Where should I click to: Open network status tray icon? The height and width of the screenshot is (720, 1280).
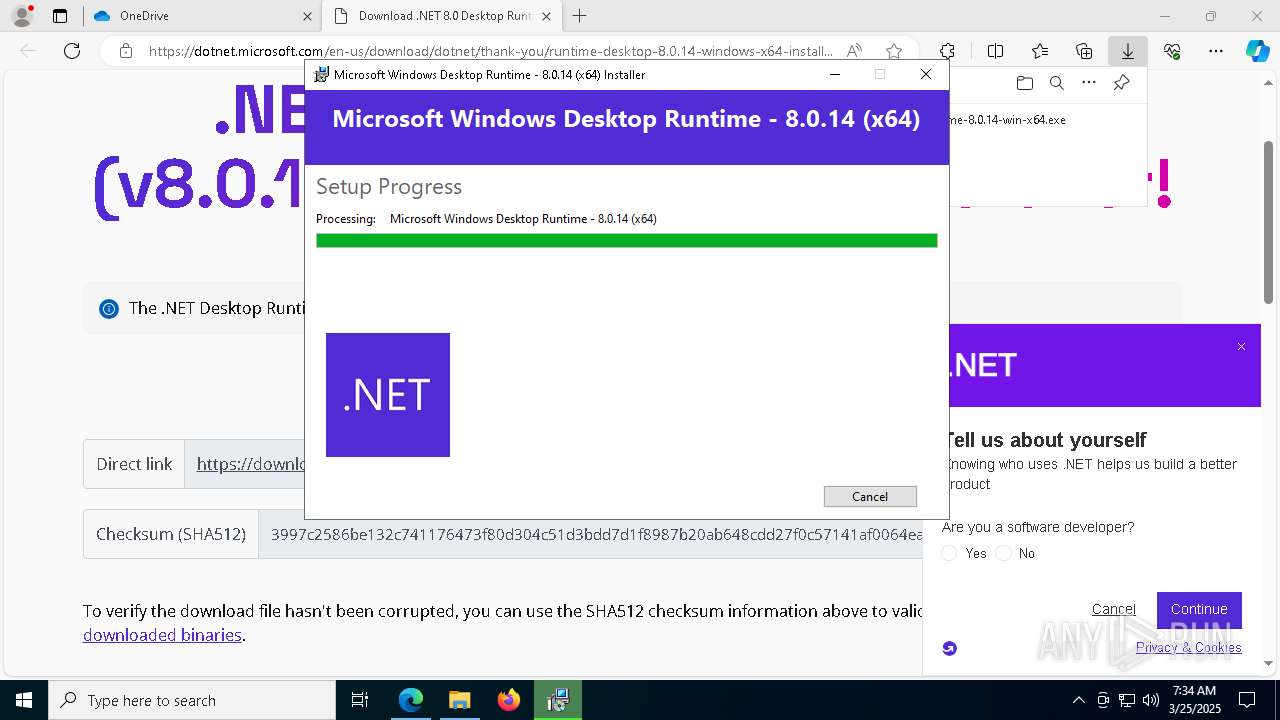click(x=1127, y=700)
